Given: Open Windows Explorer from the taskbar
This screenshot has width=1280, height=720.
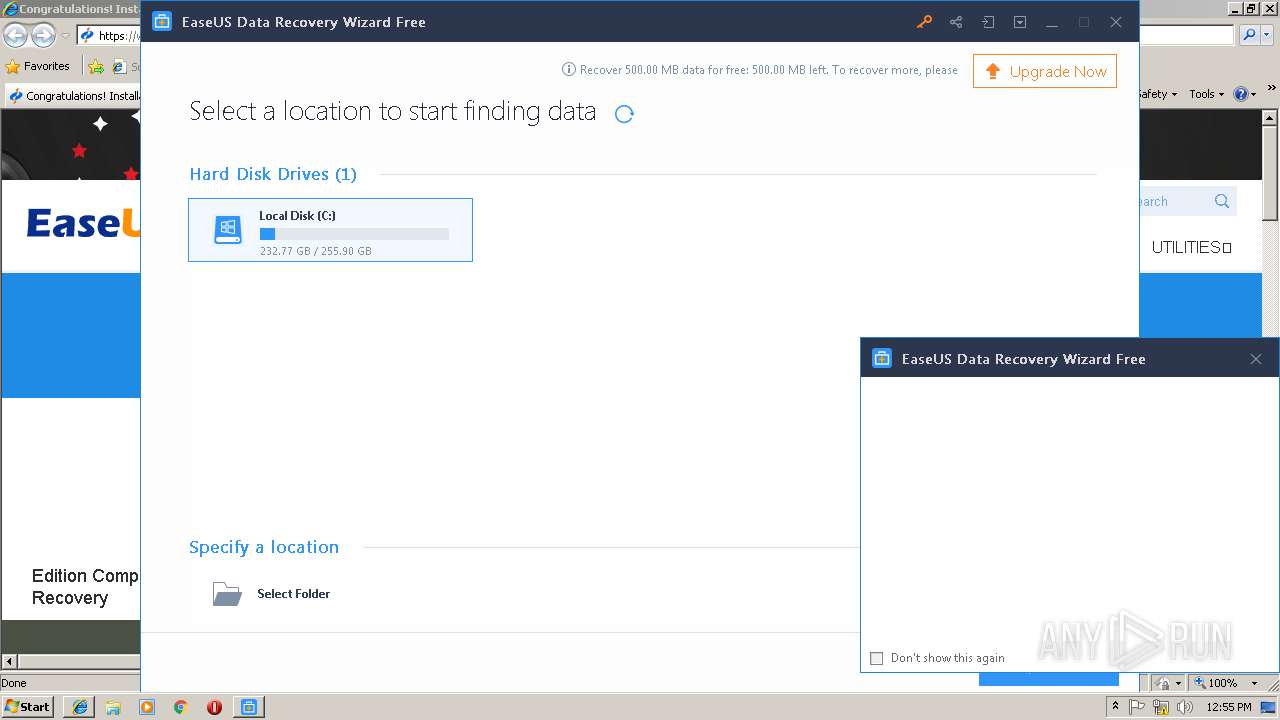Looking at the screenshot, I should click(x=113, y=707).
